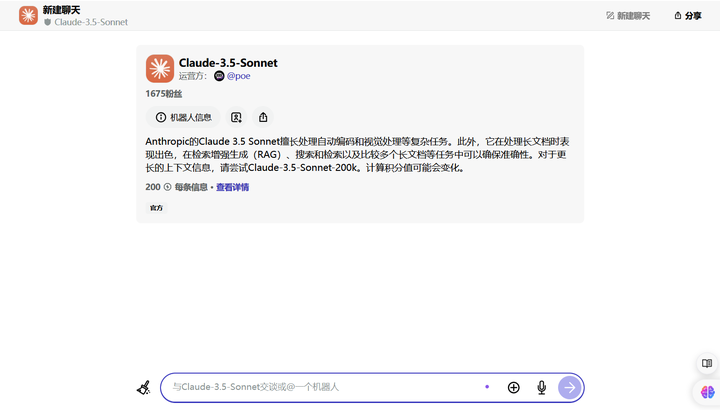Screen dimensions: 720x410
Task: Click the shield icon before header bot name
Action: pos(47,22)
